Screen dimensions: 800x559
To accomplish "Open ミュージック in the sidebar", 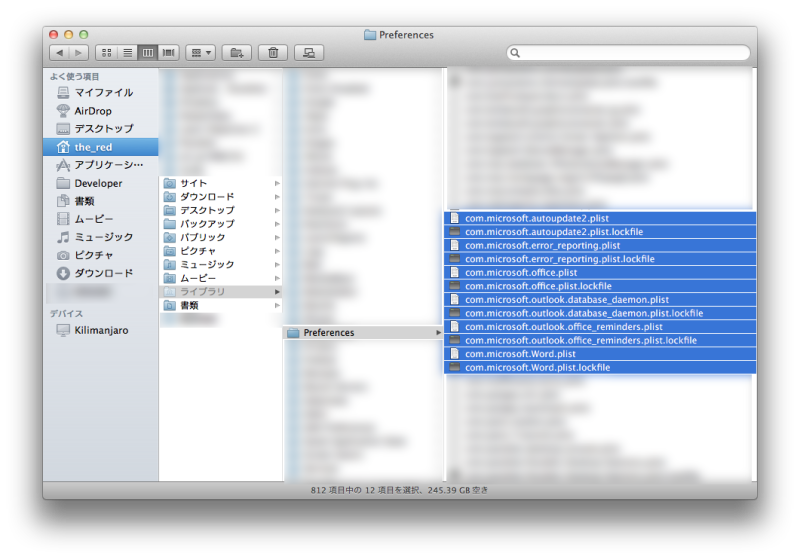I will pos(101,237).
